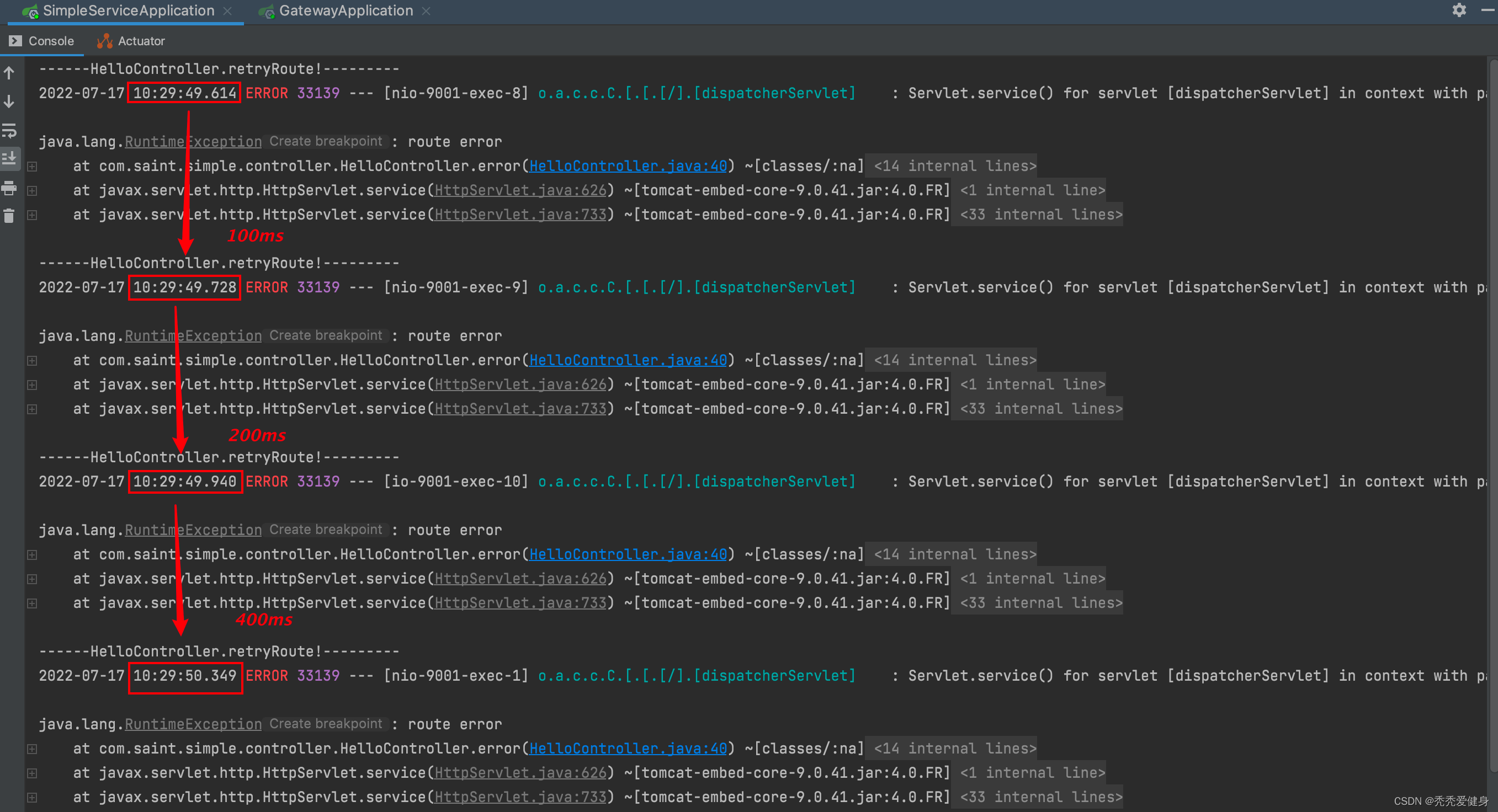
Task: Click second Create breakpoint hint
Action: pyautogui.click(x=326, y=335)
